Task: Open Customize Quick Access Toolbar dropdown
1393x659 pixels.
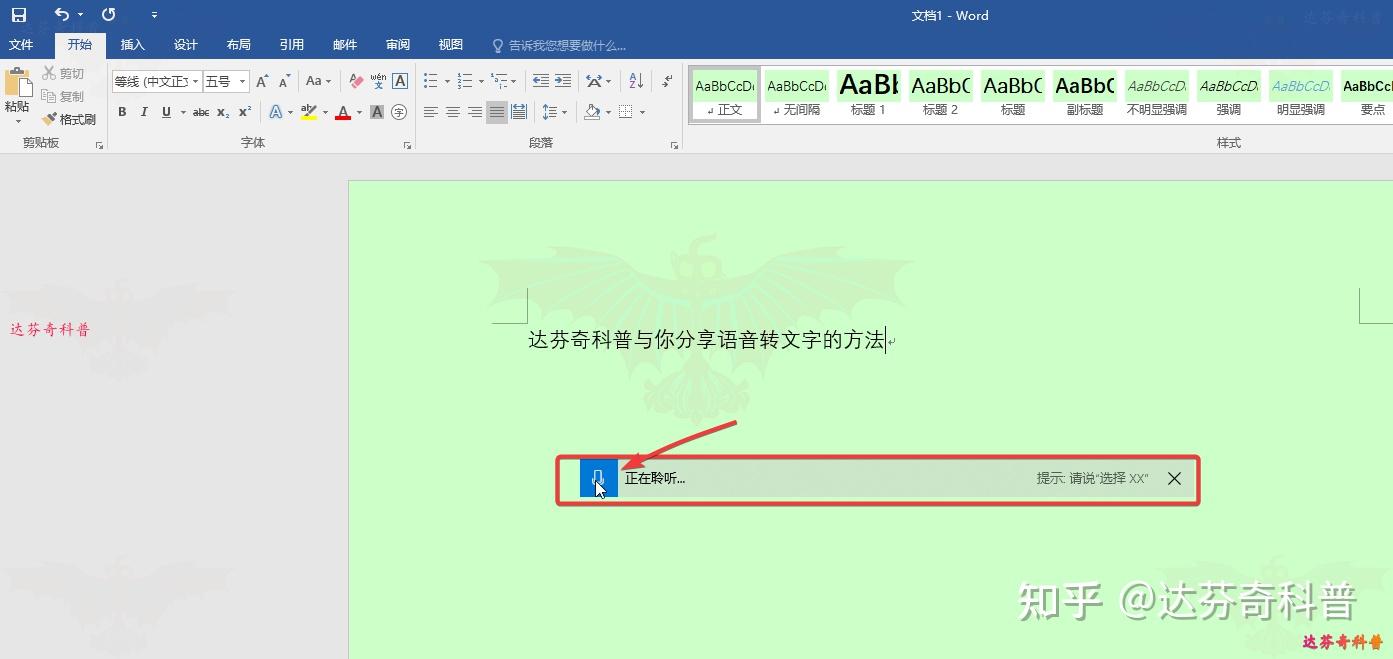Action: (x=154, y=15)
